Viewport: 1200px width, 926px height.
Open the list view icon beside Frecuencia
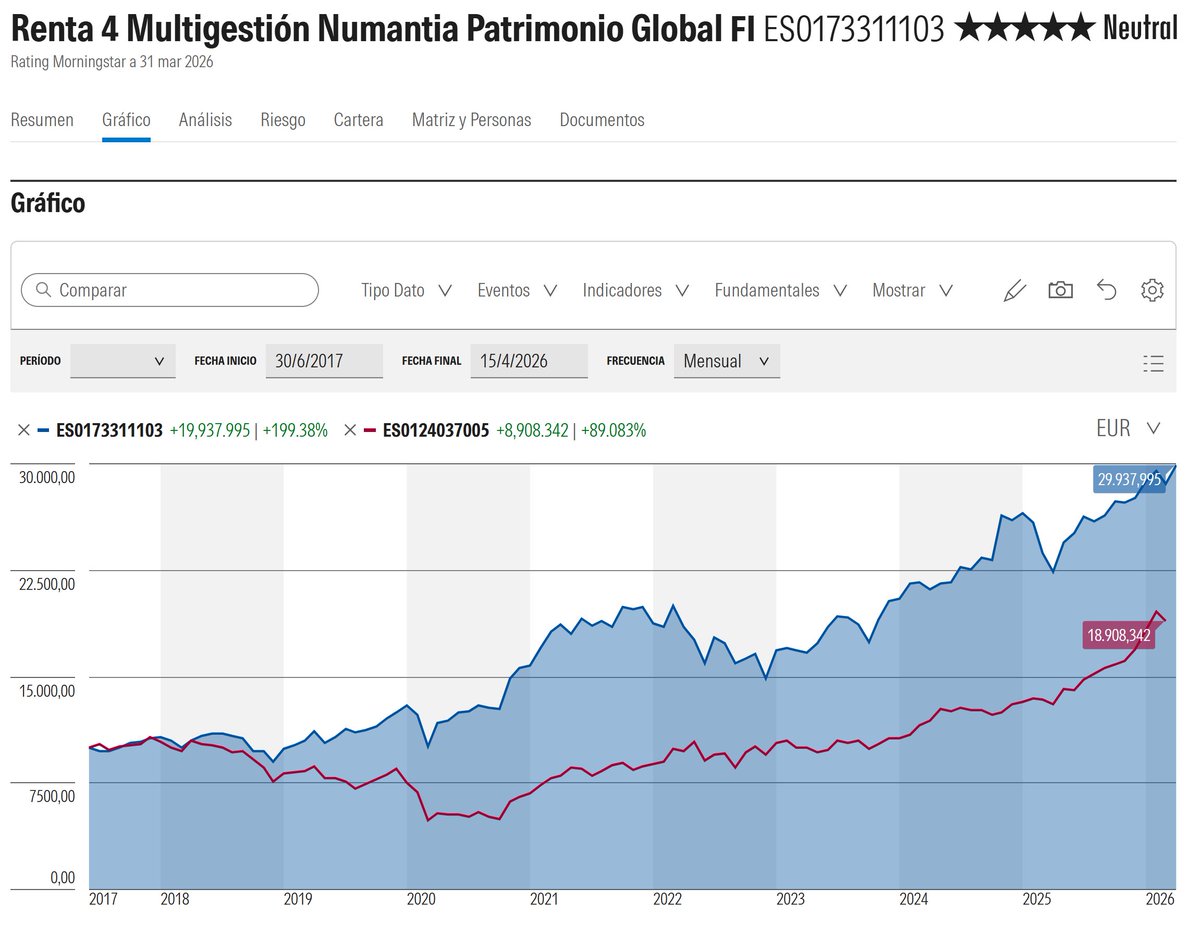click(x=1153, y=363)
